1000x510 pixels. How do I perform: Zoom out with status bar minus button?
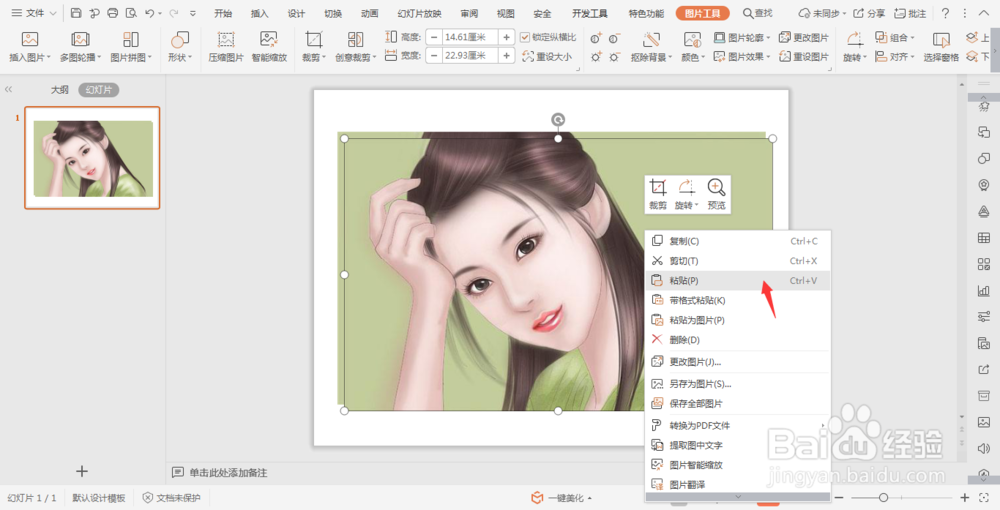click(840, 497)
